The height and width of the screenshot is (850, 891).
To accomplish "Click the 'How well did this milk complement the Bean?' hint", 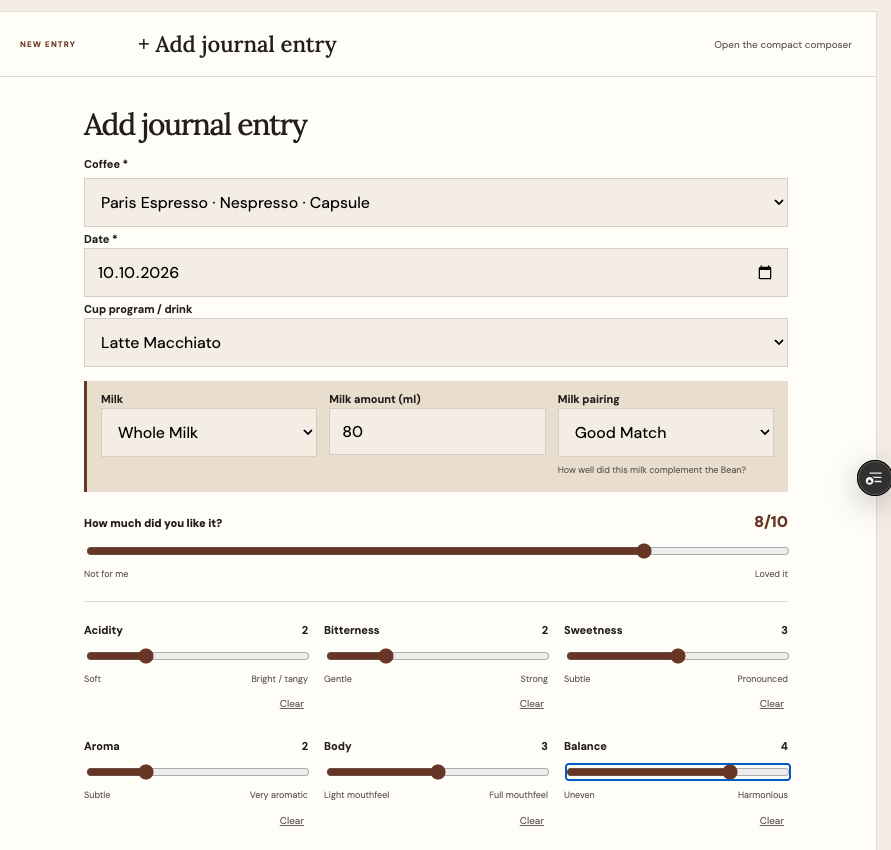I will pos(652,470).
